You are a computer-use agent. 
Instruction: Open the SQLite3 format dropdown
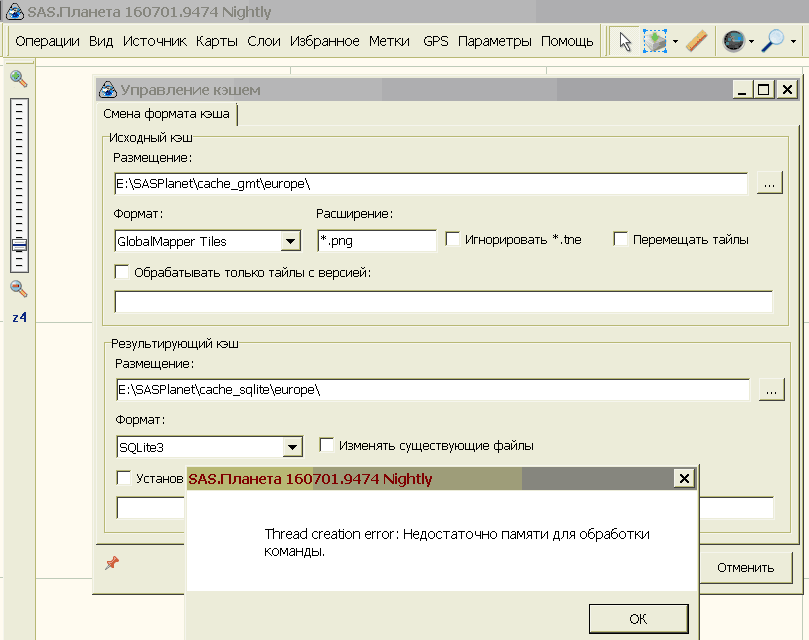click(x=292, y=447)
